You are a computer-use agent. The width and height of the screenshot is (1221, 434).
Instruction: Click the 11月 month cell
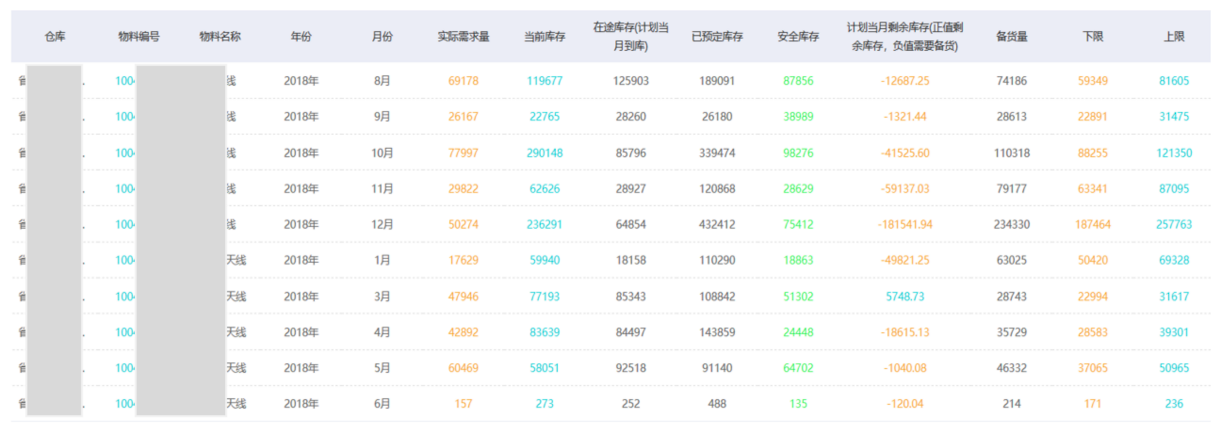[382, 189]
